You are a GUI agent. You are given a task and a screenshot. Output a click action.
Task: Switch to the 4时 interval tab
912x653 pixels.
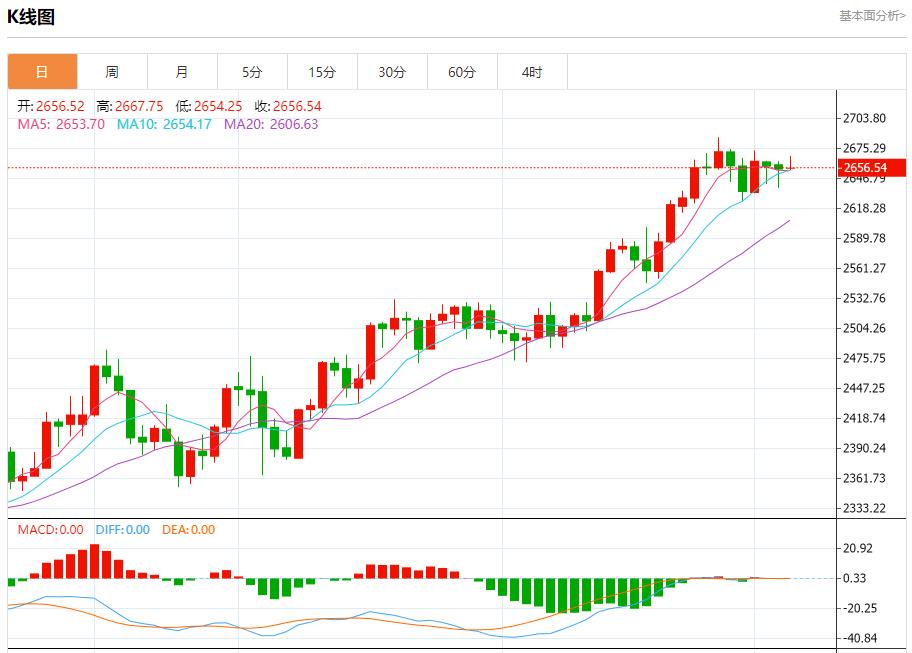(x=532, y=72)
